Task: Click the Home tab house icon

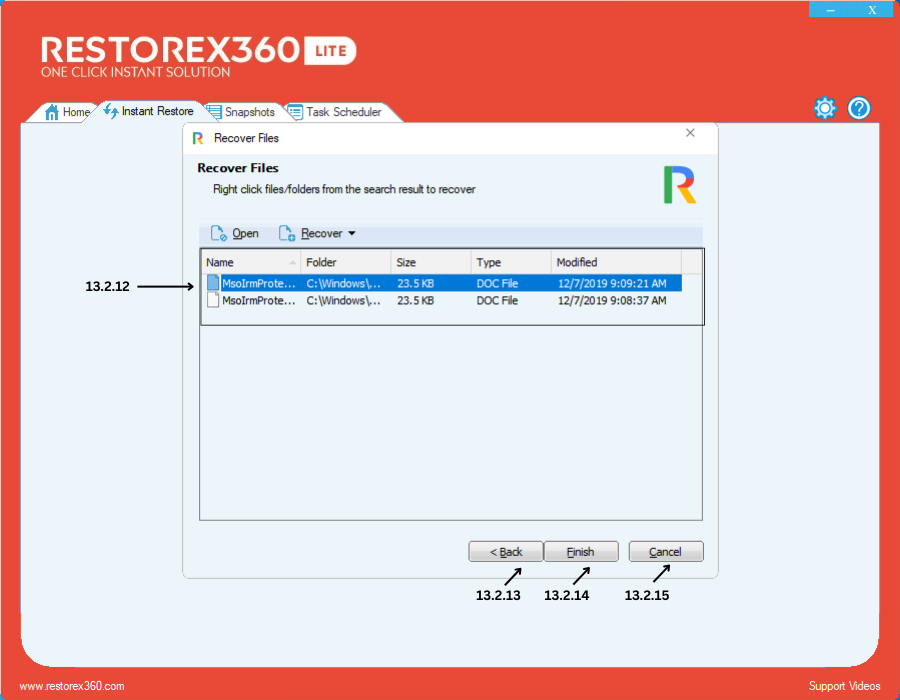Action: point(52,112)
